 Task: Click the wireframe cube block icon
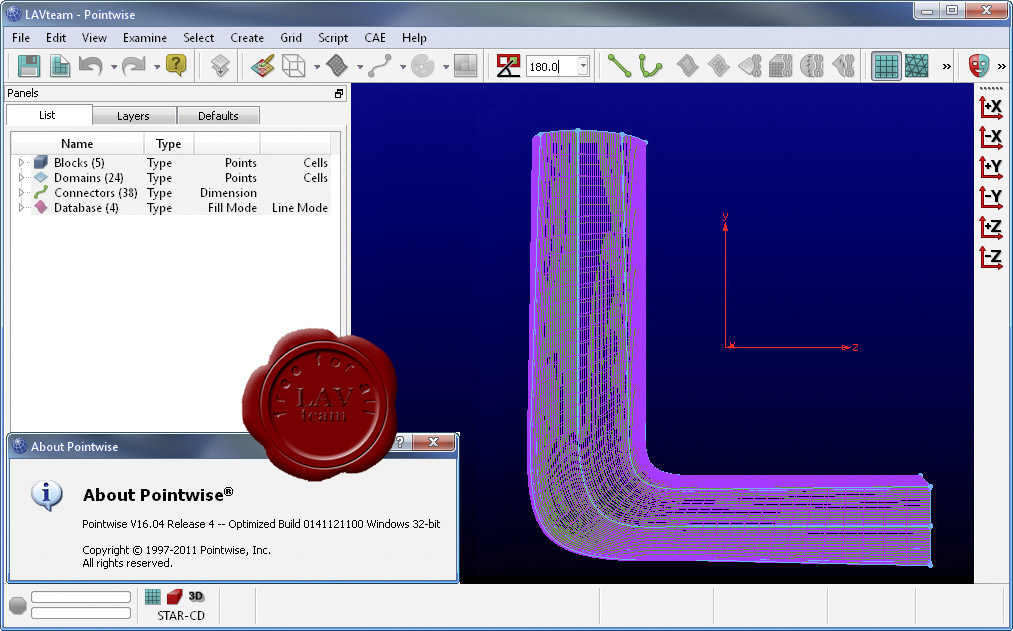pyautogui.click(x=294, y=66)
